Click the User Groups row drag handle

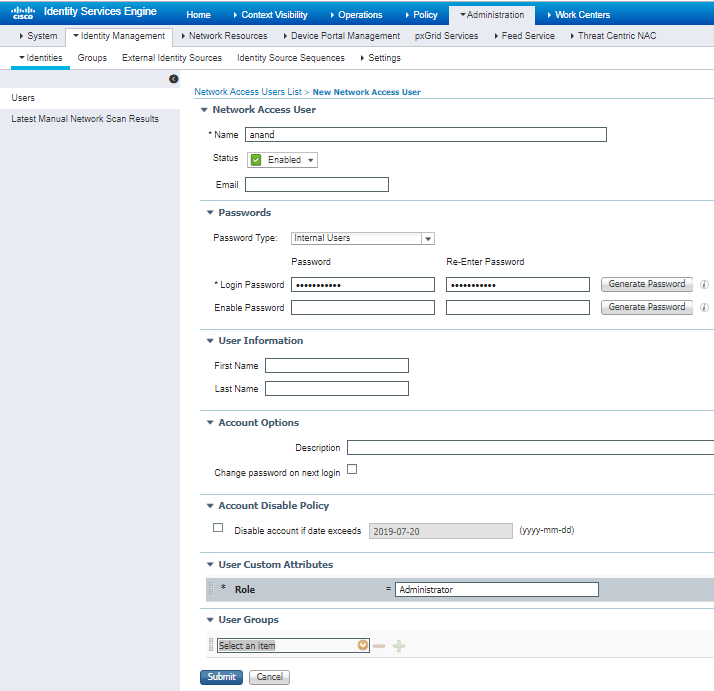pos(211,645)
